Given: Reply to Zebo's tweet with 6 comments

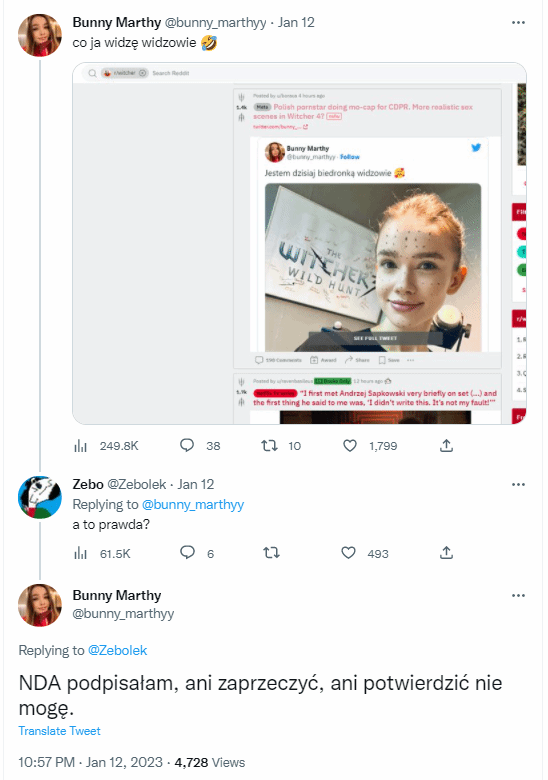Looking at the screenshot, I should pos(187,553).
